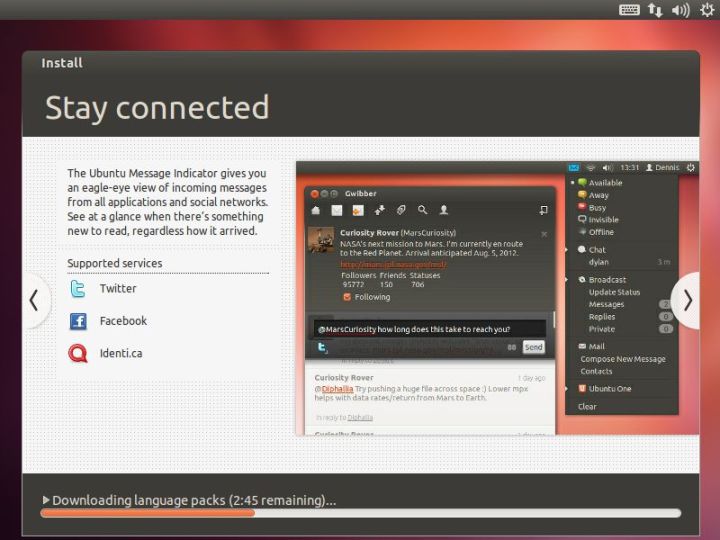Open the Dennis user menu
The image size is (720, 540).
point(662,168)
